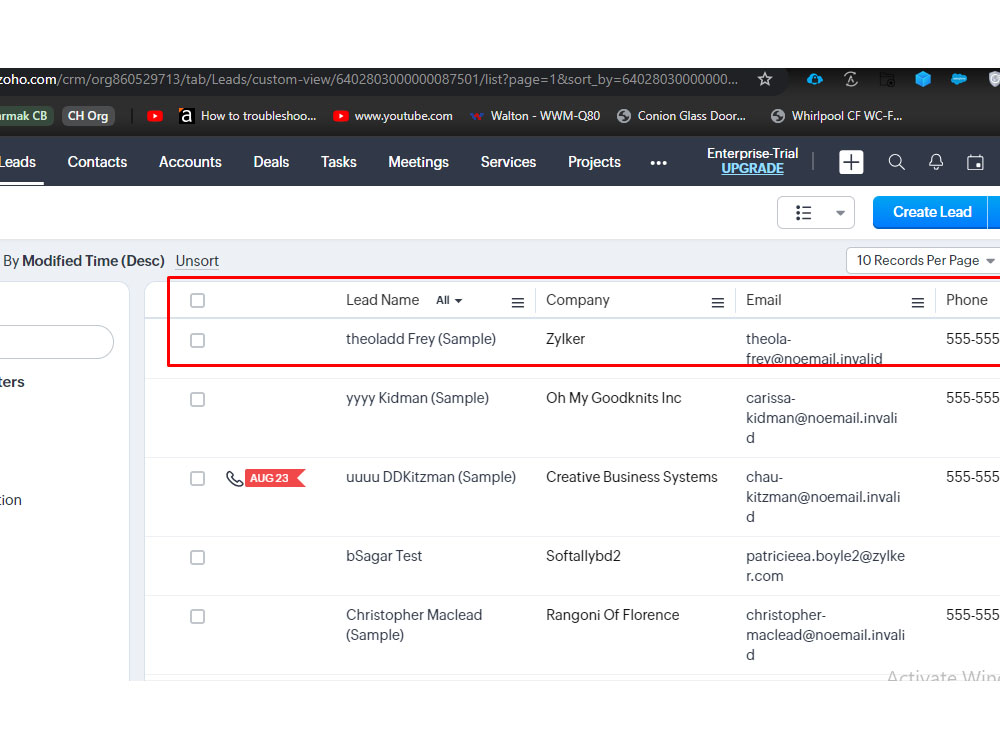This screenshot has width=1000, height=750.
Task: Open the Whirlpool CF WC-F bookmark
Action: [836, 116]
